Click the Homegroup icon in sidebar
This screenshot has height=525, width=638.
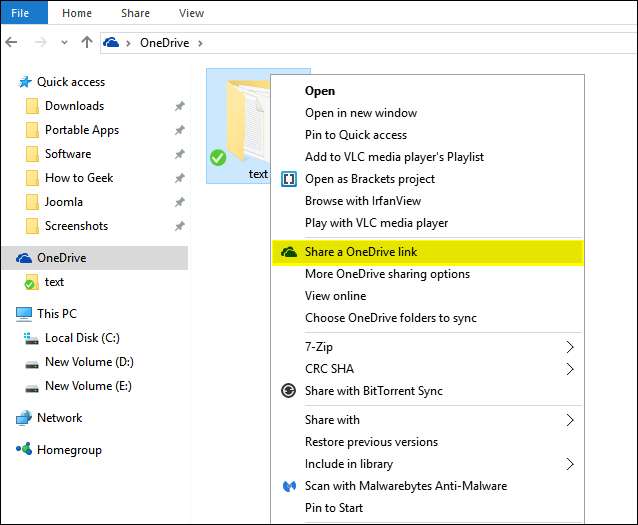click(x=24, y=450)
